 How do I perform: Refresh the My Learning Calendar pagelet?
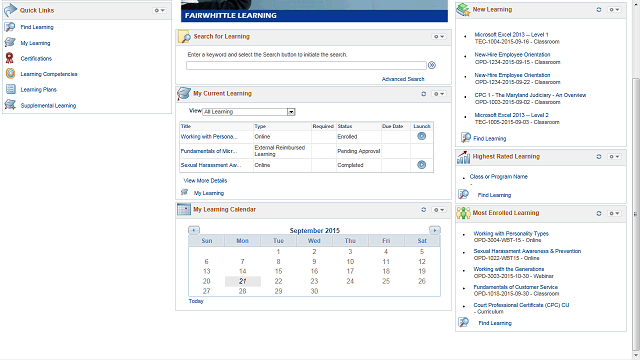click(424, 209)
